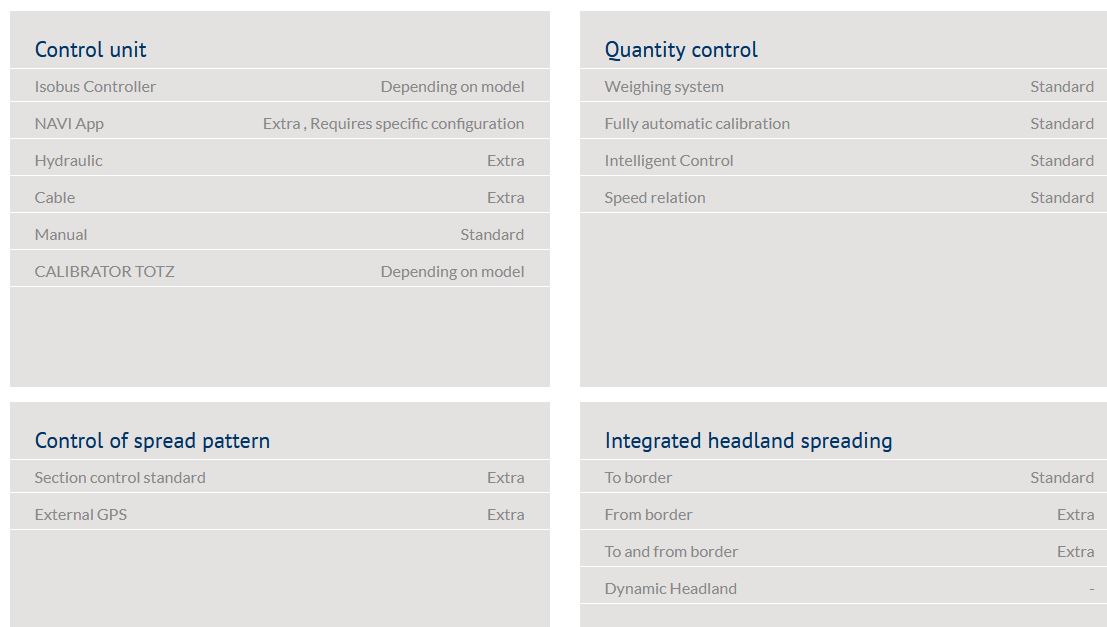Select the Weighing system label
Image resolution: width=1107 pixels, height=627 pixels.
[x=664, y=87]
